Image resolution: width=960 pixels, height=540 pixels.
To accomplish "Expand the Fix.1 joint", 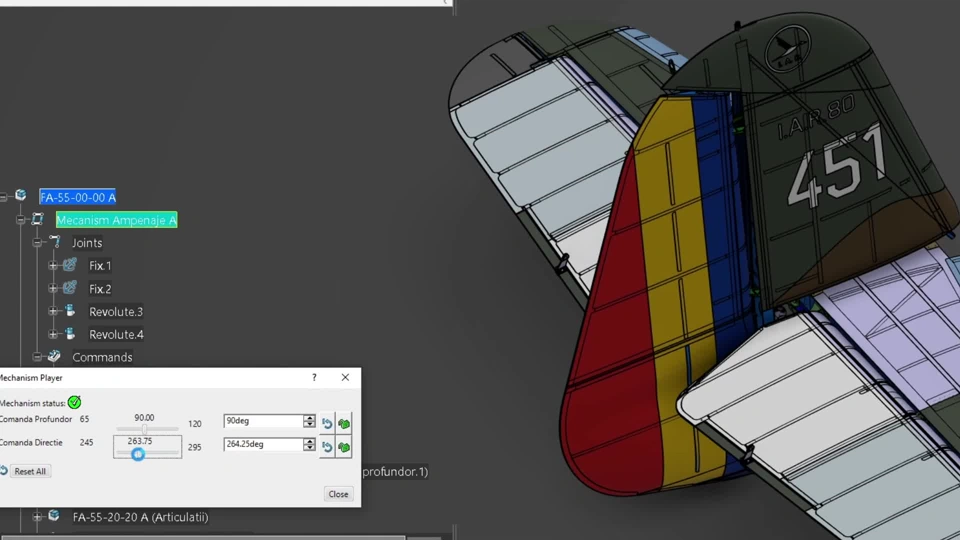I will click(x=53, y=266).
